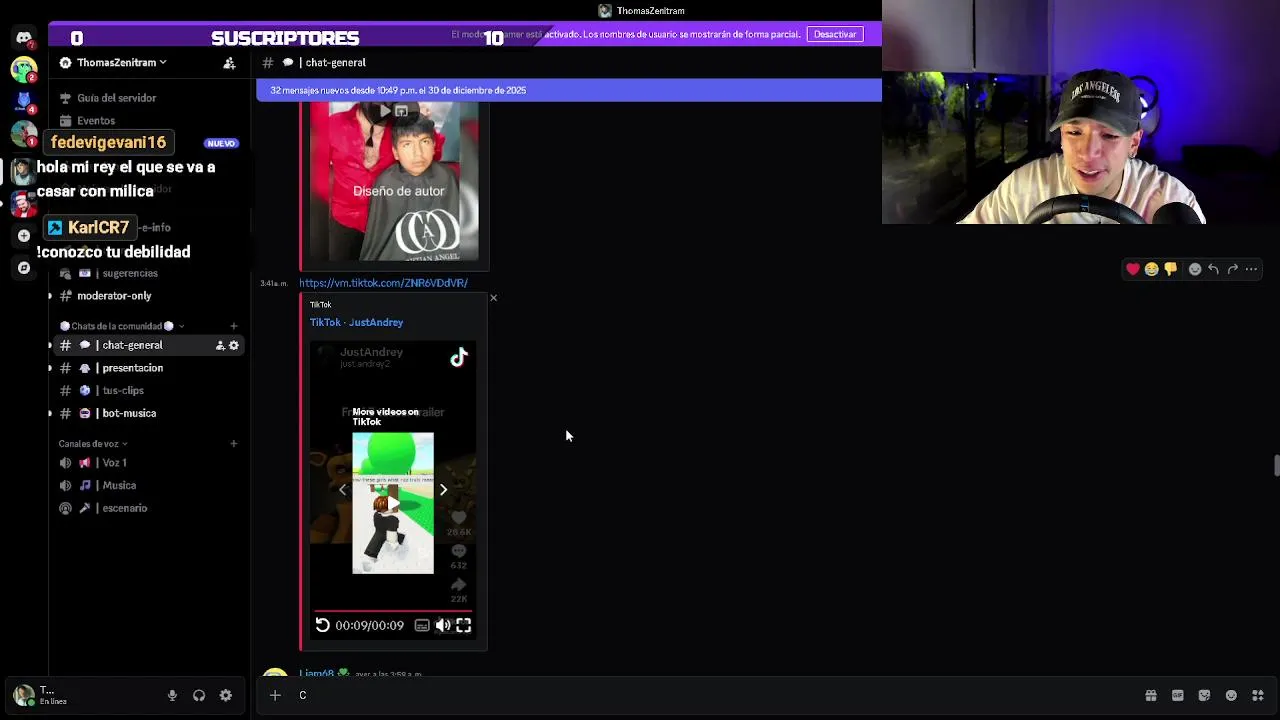Mute the TikTok video volume
1280x720 pixels.
443,625
